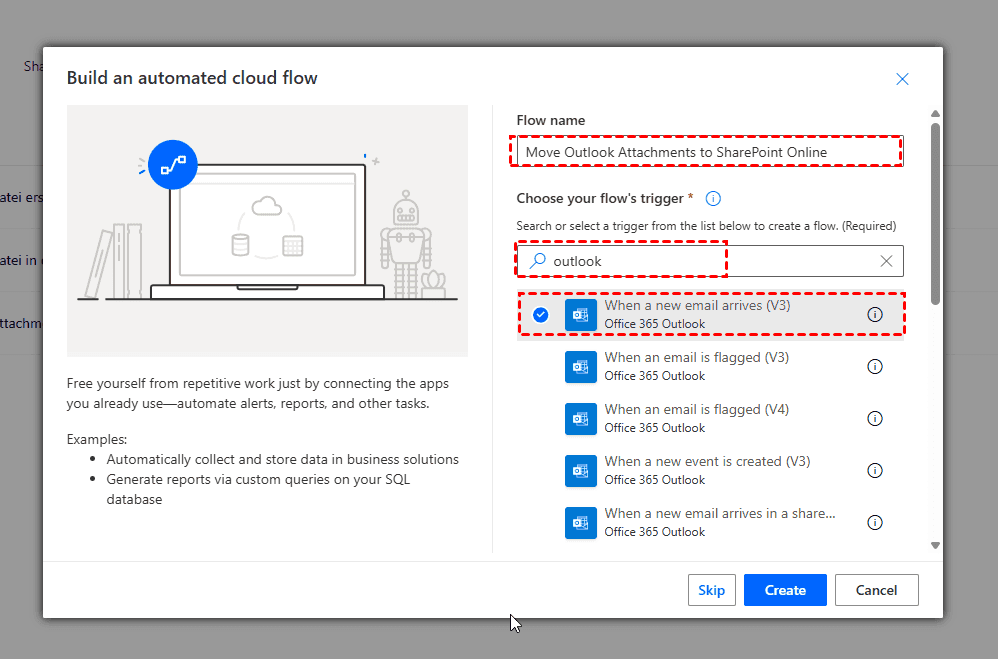Click the trigger search box containing outlook
The height and width of the screenshot is (659, 998).
click(710, 261)
